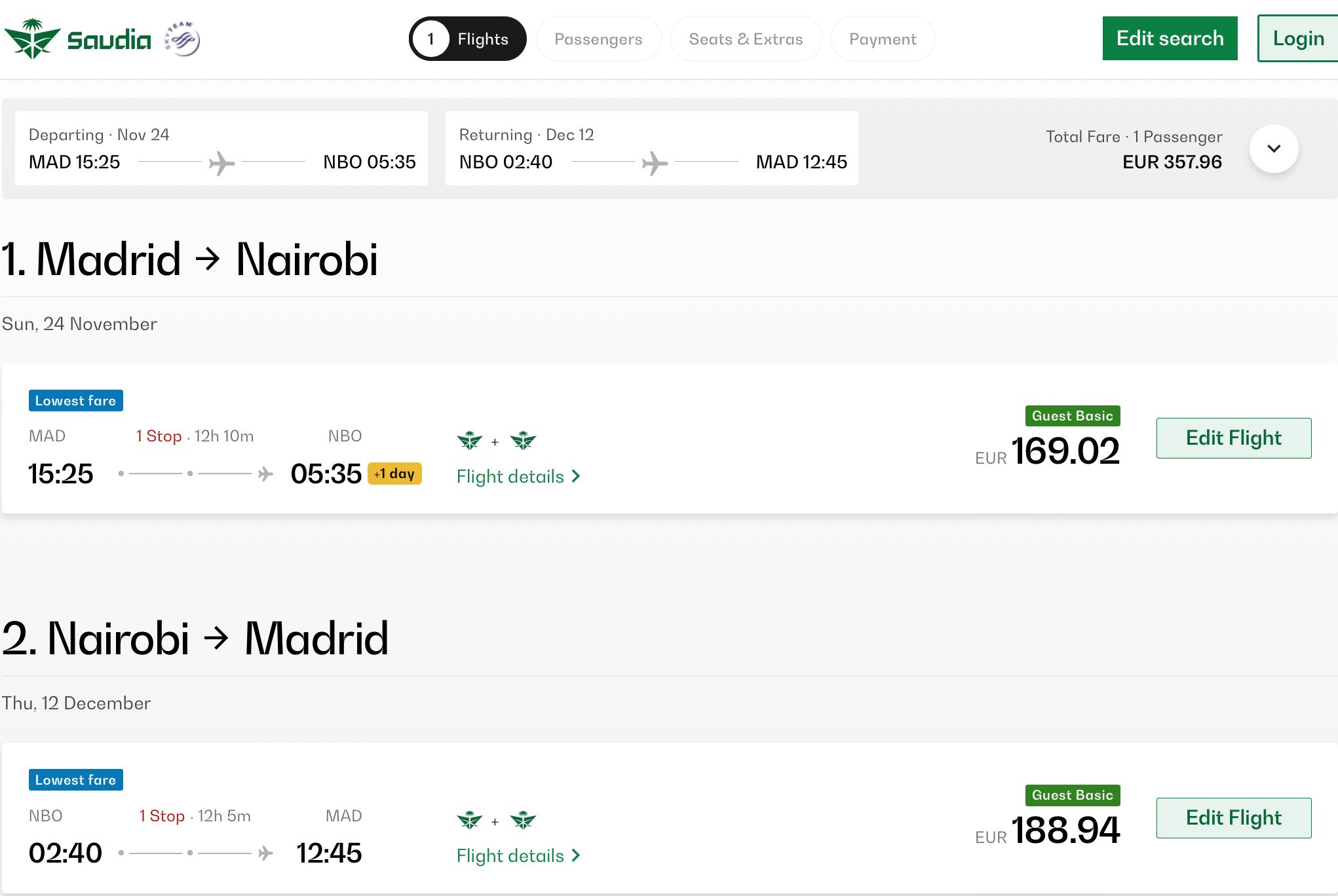1338x896 pixels.
Task: Go to the Passengers step
Action: pos(598,39)
